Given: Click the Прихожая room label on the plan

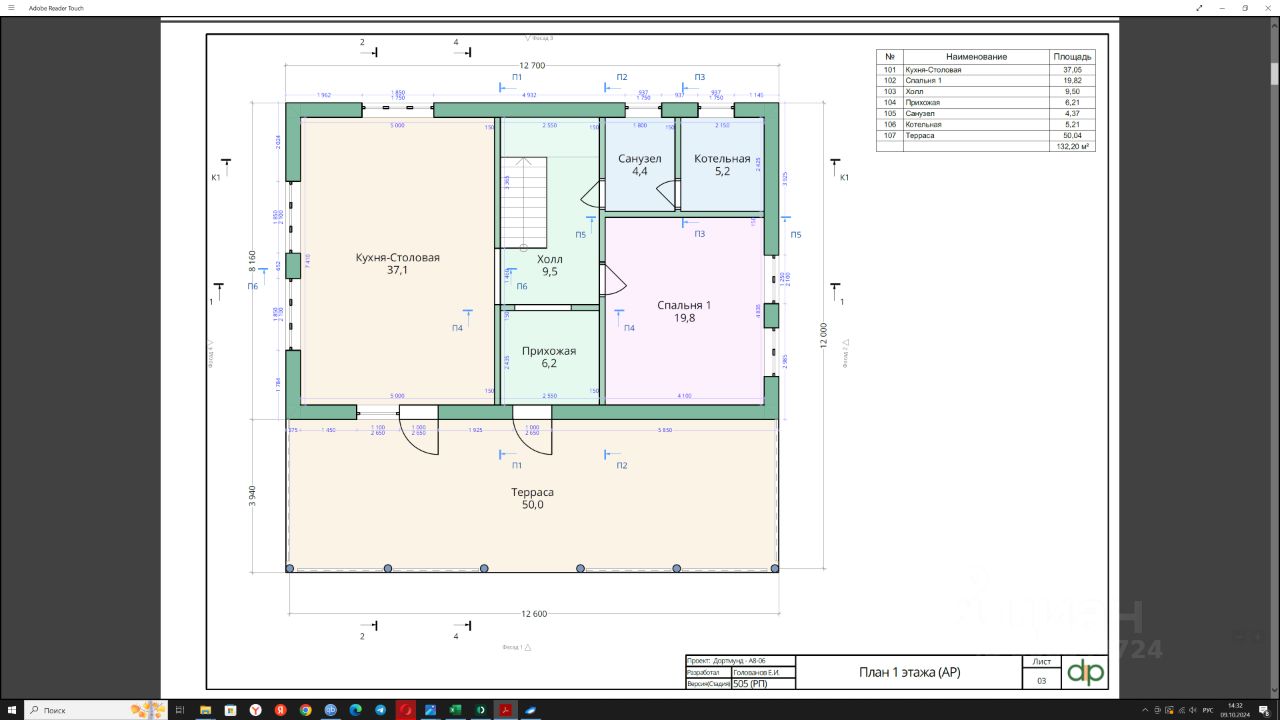Looking at the screenshot, I should pyautogui.click(x=549, y=351).
